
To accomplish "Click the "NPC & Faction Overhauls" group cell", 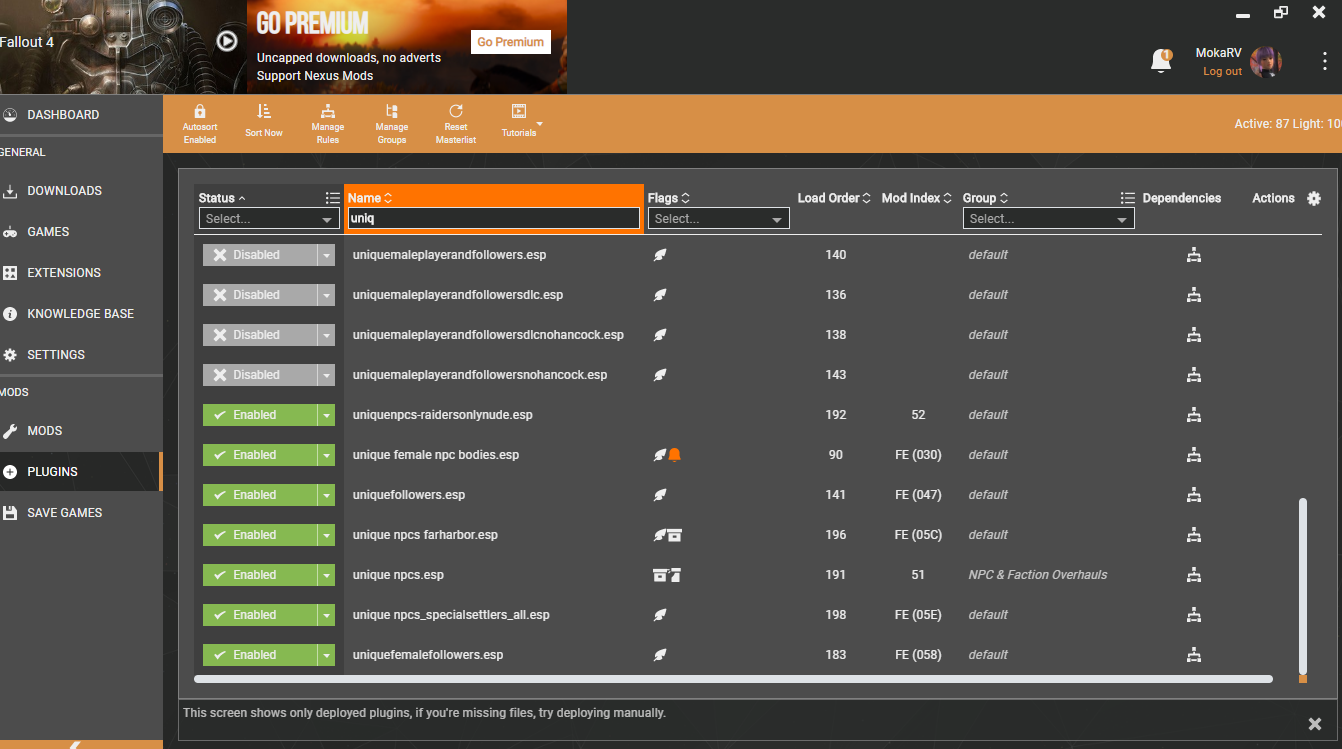I will (x=1038, y=575).
